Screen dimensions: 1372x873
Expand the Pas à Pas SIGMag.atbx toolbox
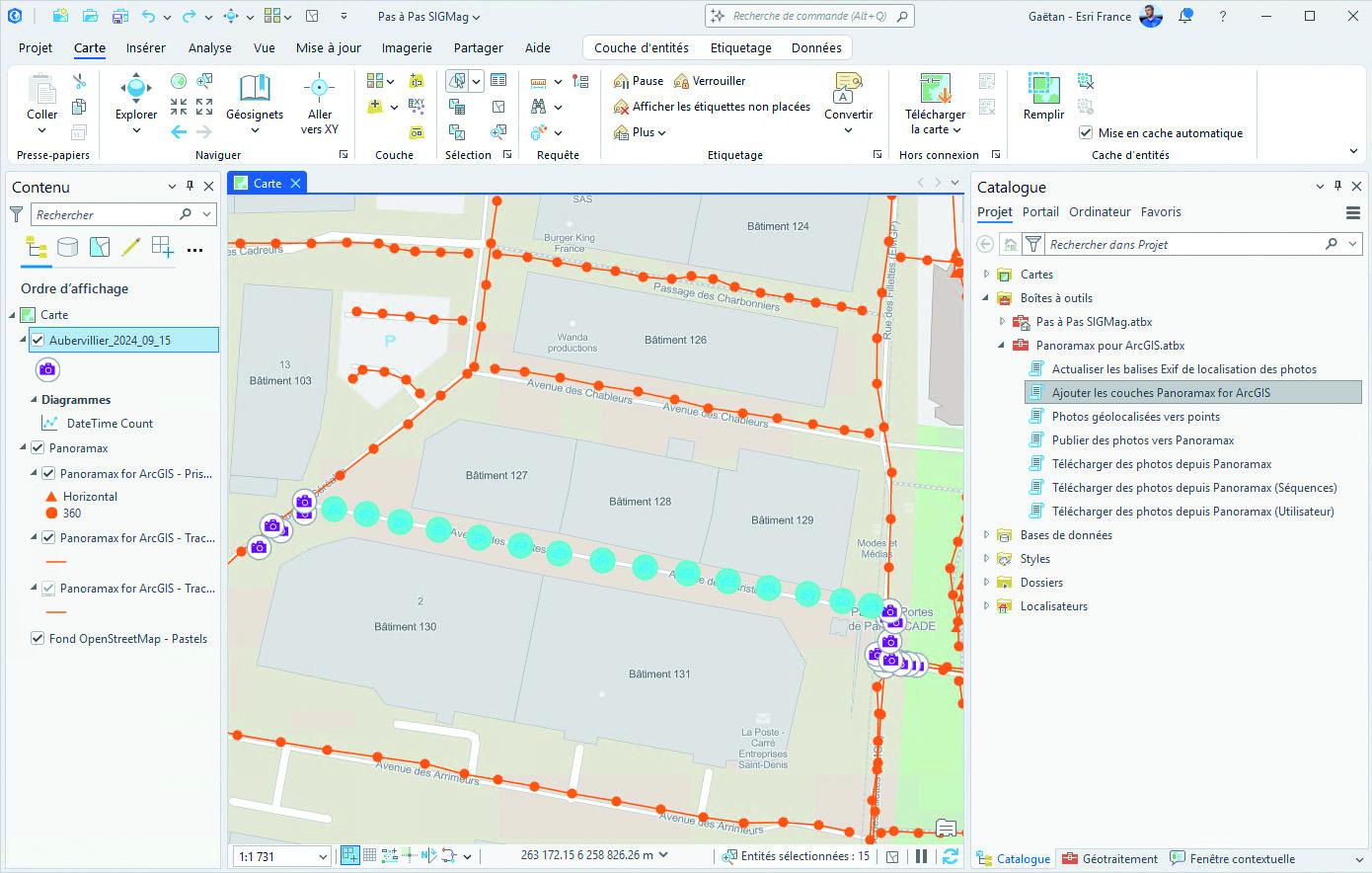[1002, 322]
